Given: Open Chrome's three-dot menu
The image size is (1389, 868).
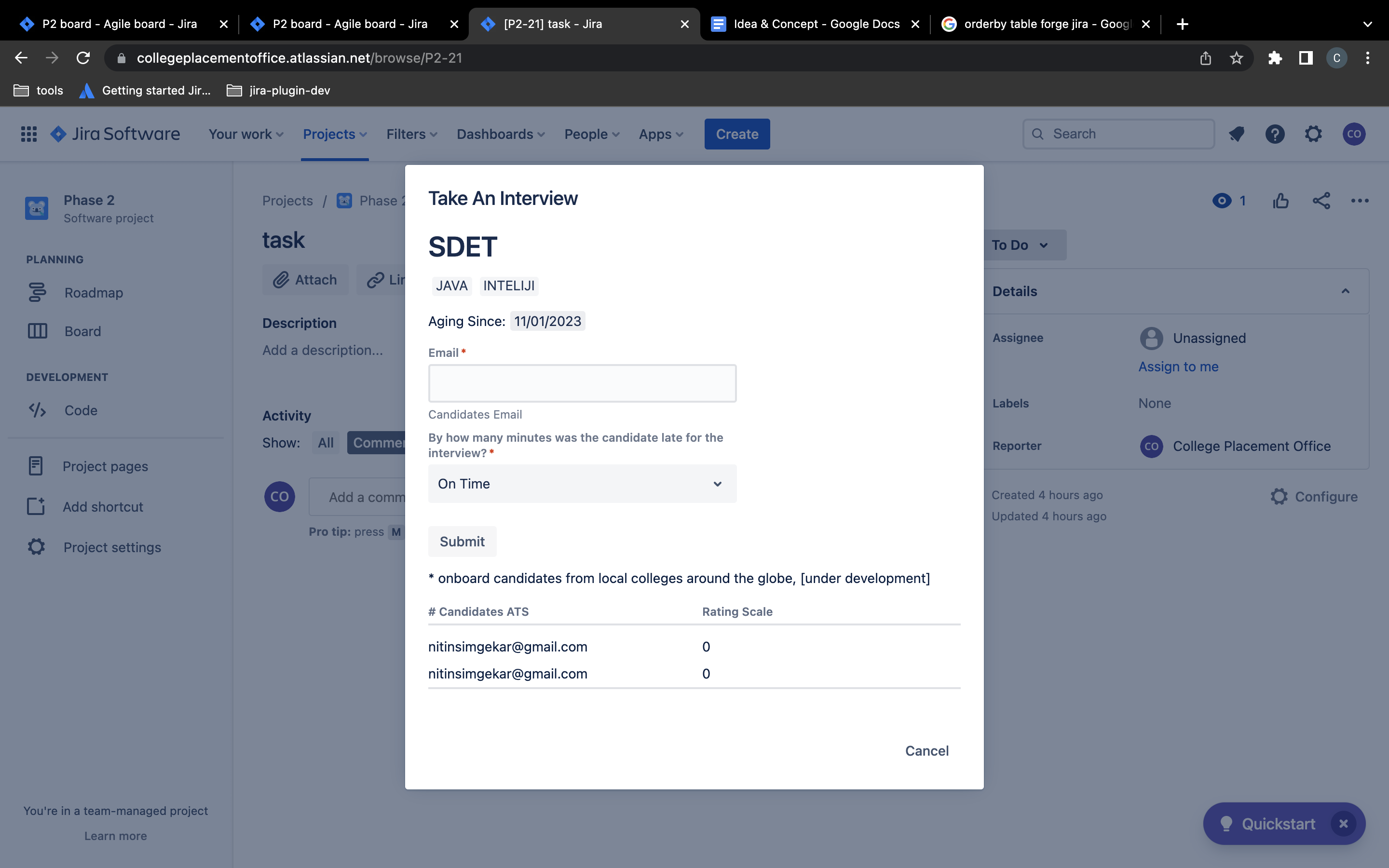Looking at the screenshot, I should pos(1368,58).
